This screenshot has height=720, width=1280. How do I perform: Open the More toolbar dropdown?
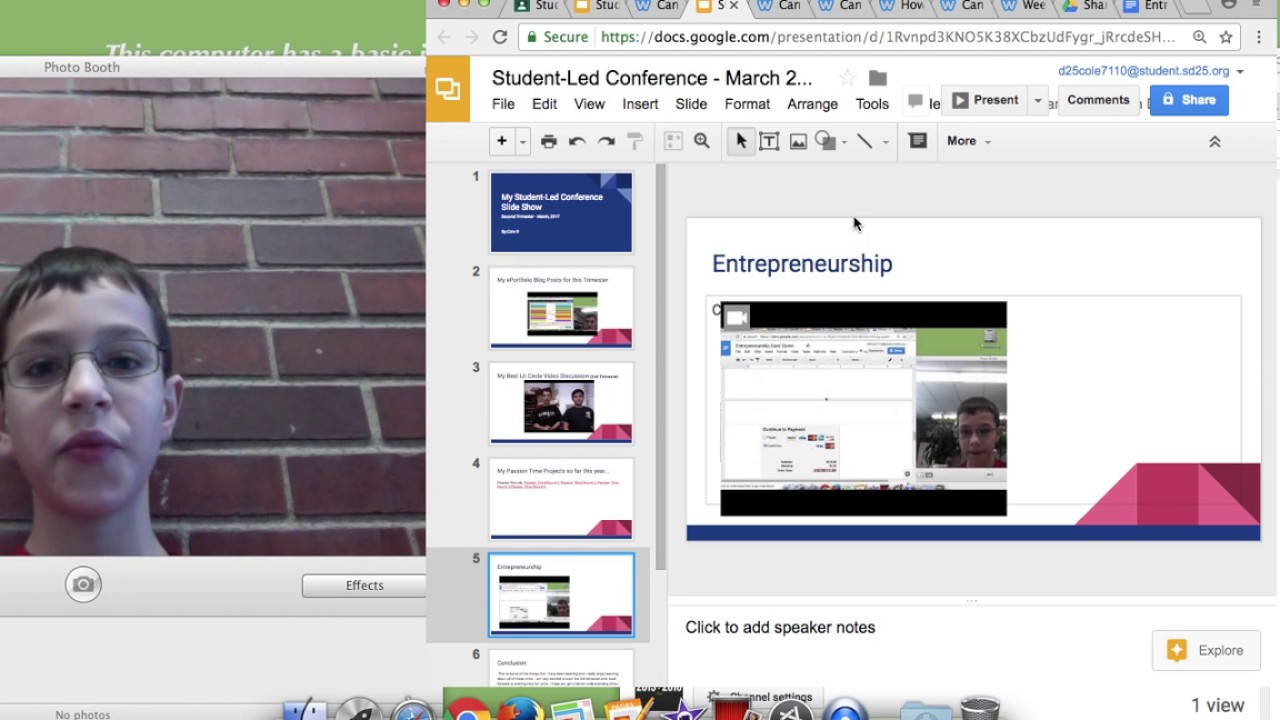[969, 141]
